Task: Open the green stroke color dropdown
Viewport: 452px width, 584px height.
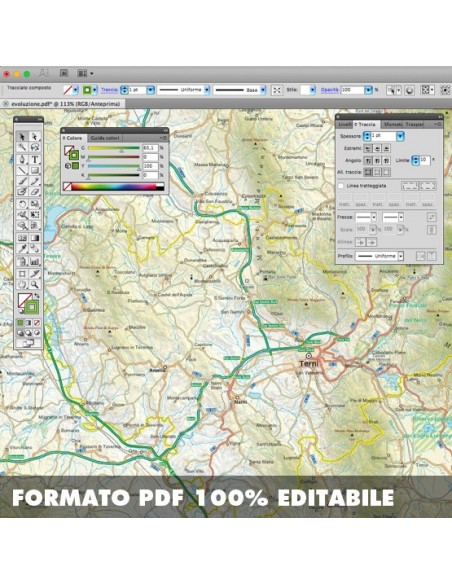Action: 95,90
